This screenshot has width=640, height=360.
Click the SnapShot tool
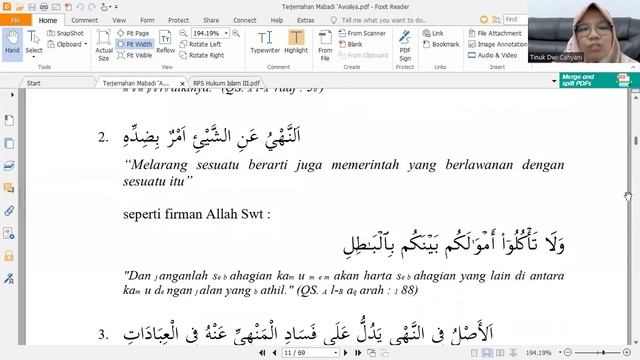(65, 33)
